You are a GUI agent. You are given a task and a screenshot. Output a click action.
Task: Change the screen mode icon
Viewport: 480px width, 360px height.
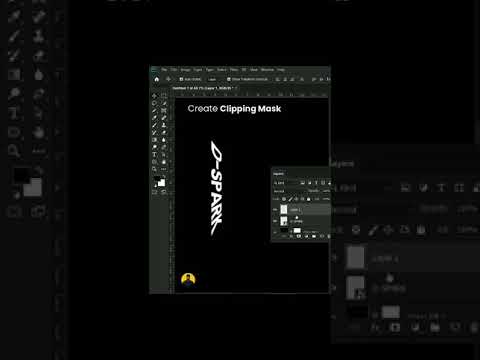click(x=164, y=192)
